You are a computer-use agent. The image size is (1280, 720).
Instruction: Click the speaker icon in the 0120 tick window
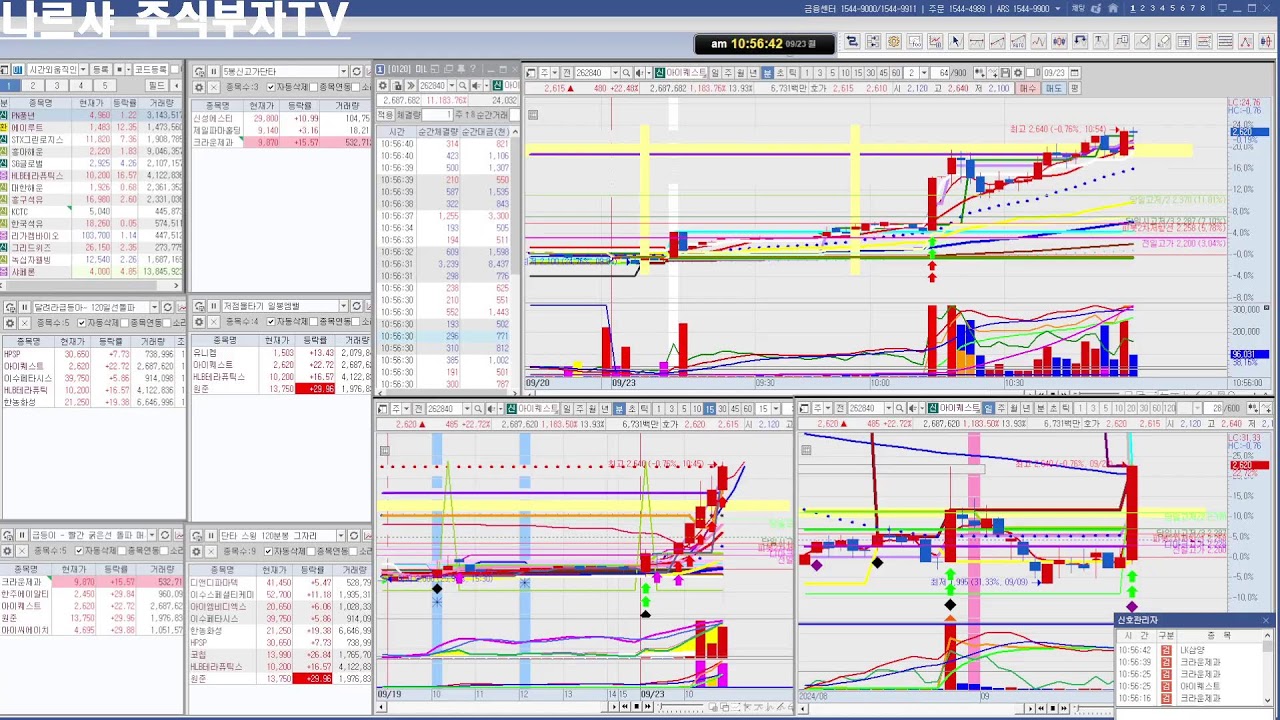tap(476, 86)
